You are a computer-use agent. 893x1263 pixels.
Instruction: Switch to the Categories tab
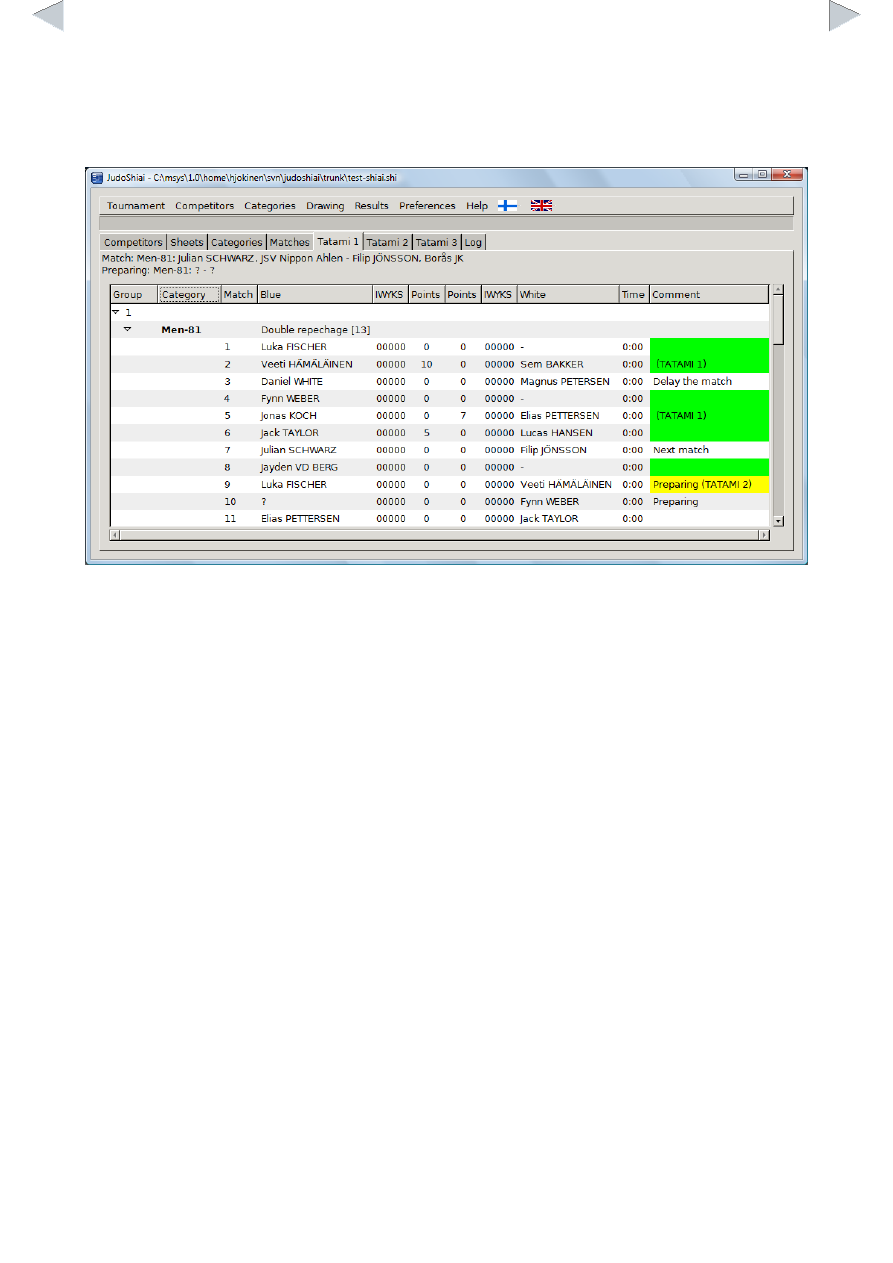236,242
